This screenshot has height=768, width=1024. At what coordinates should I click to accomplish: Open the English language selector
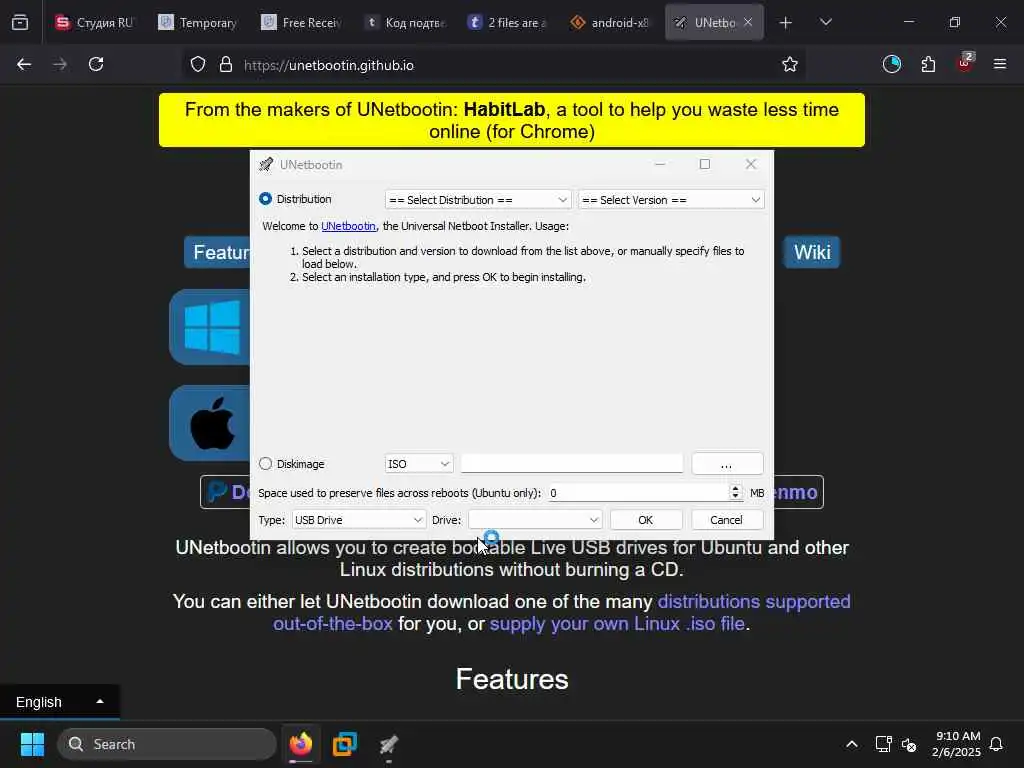(59, 702)
